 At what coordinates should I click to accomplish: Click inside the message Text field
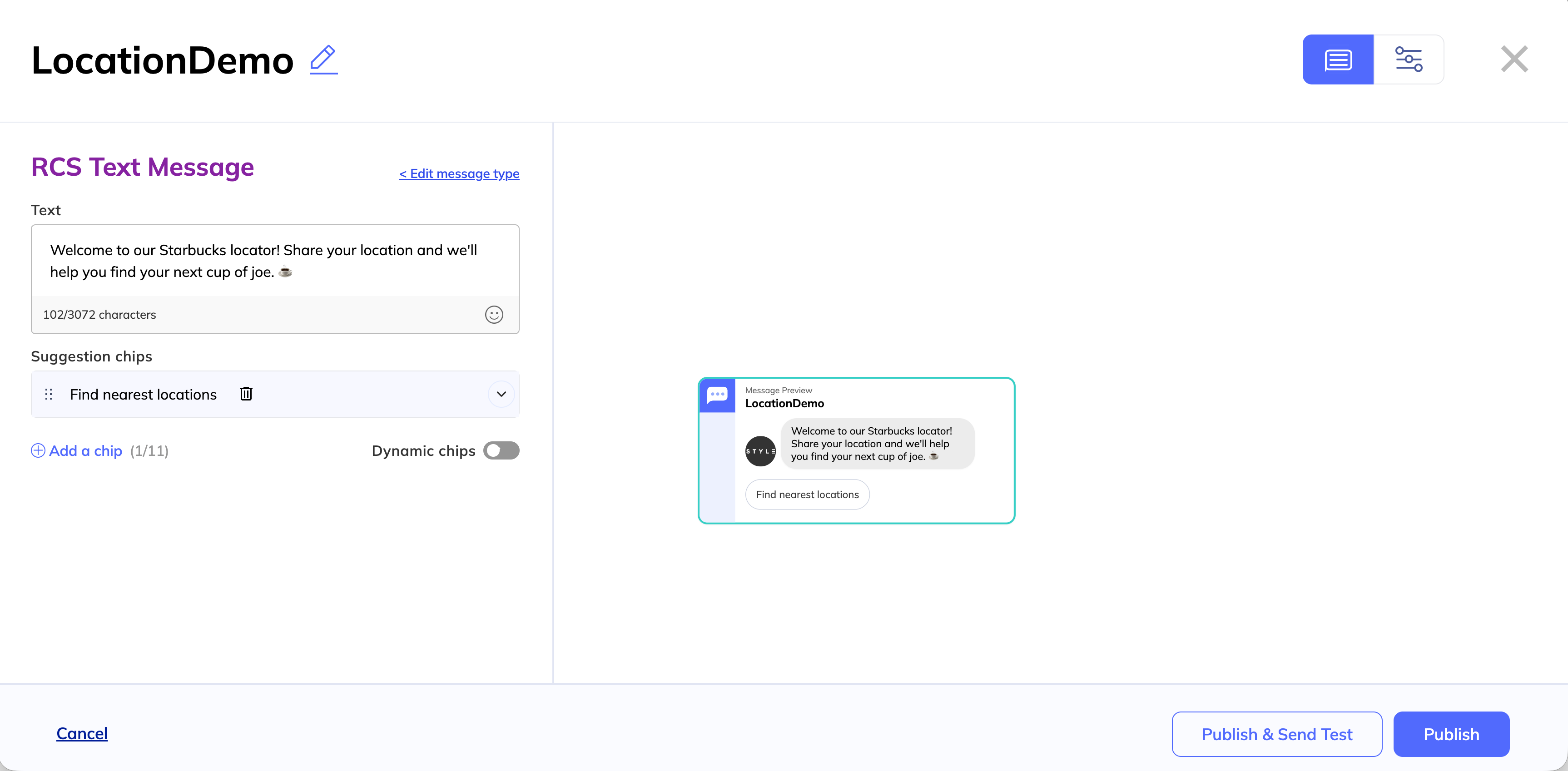[x=274, y=261]
